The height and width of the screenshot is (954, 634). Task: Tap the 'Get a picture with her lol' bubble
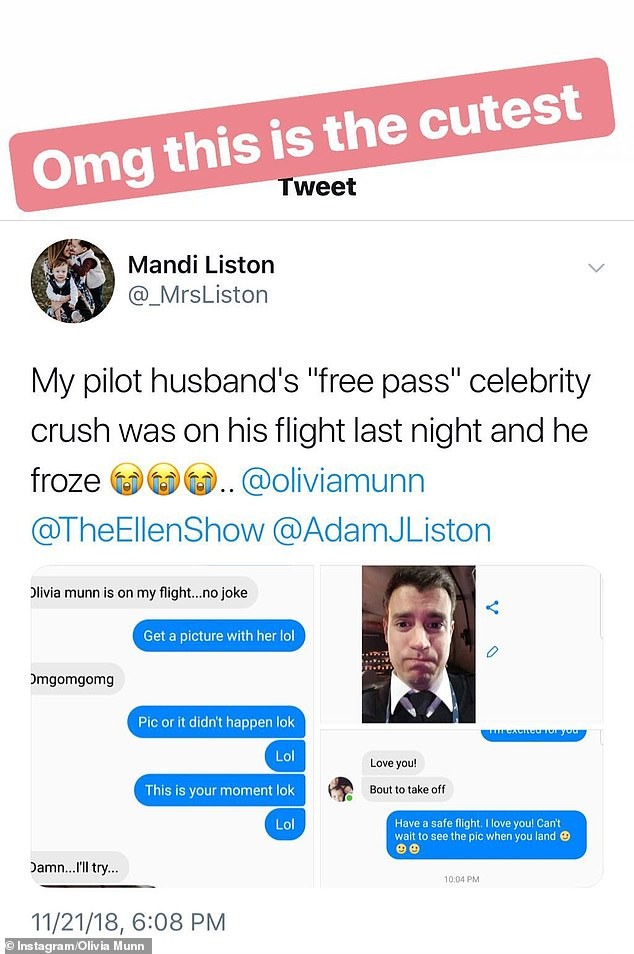pos(218,636)
